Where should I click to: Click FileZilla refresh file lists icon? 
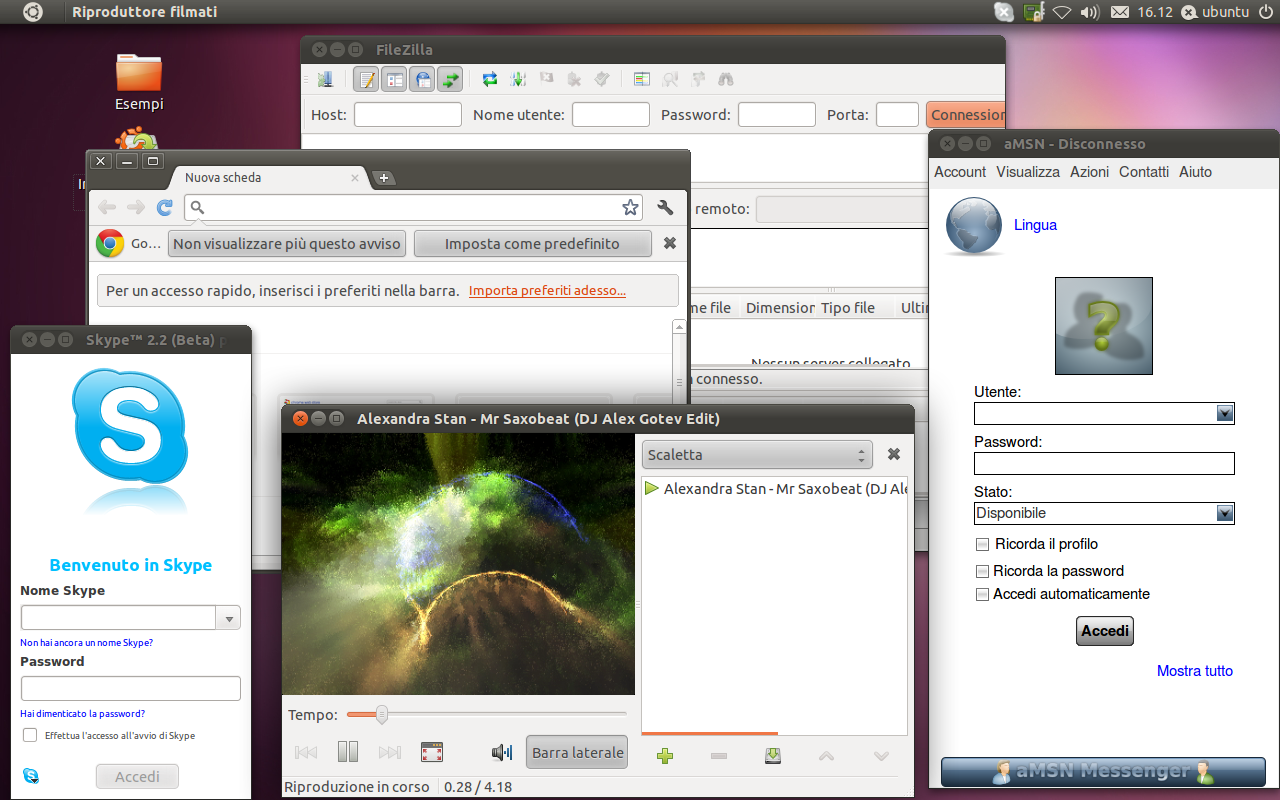coord(490,80)
